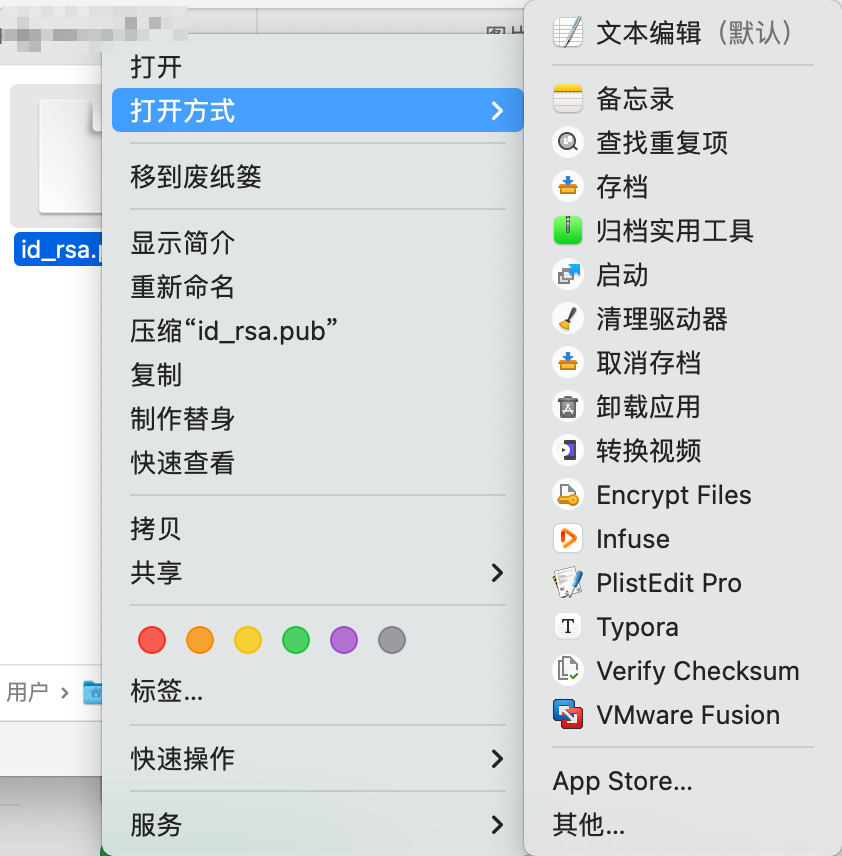Click the PlistEdit Pro icon

point(568,582)
